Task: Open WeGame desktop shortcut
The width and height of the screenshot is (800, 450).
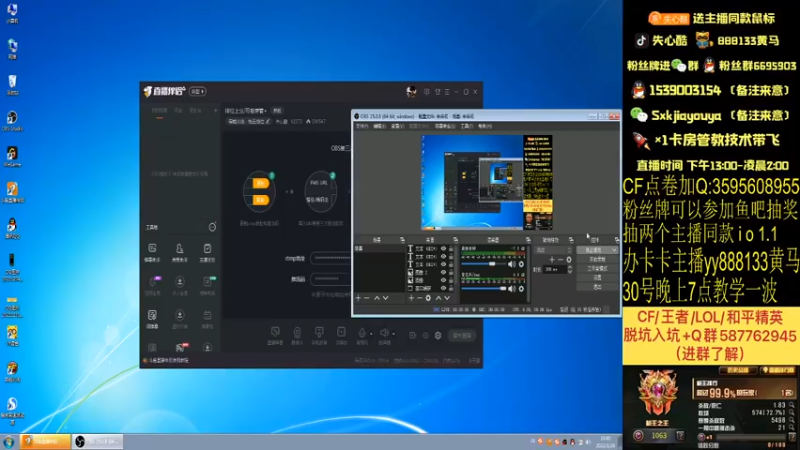Action: point(12,156)
